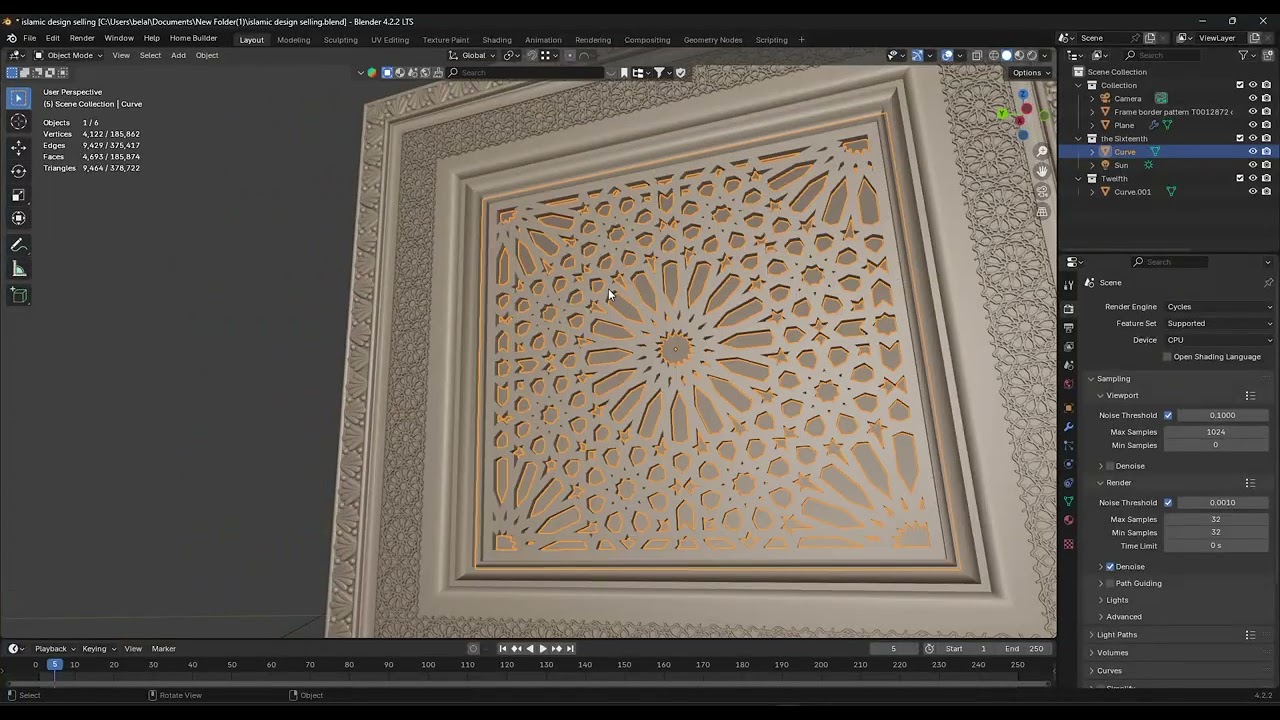This screenshot has height=720, width=1280.
Task: Open the Physics properties tab
Action: [1068, 464]
